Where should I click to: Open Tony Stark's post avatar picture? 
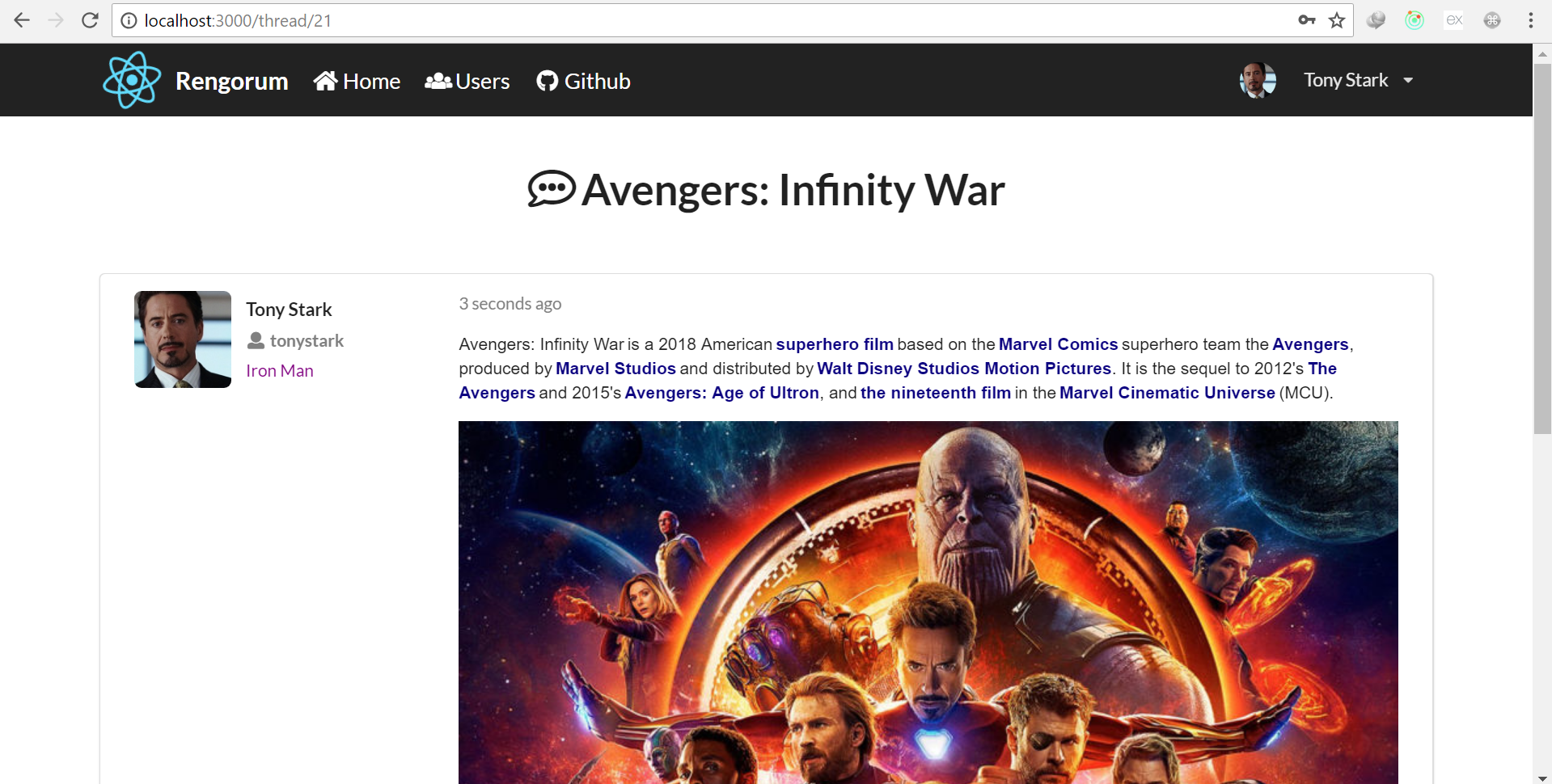[183, 339]
